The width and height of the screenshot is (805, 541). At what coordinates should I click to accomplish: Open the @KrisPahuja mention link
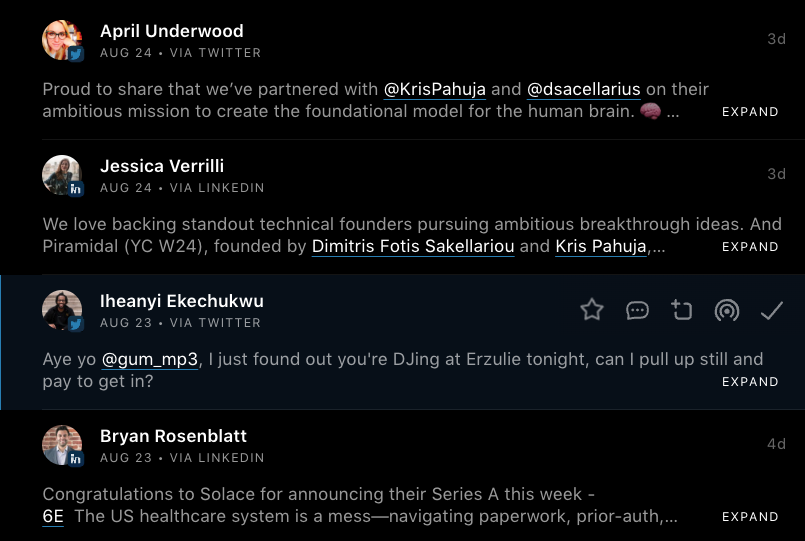coord(435,89)
